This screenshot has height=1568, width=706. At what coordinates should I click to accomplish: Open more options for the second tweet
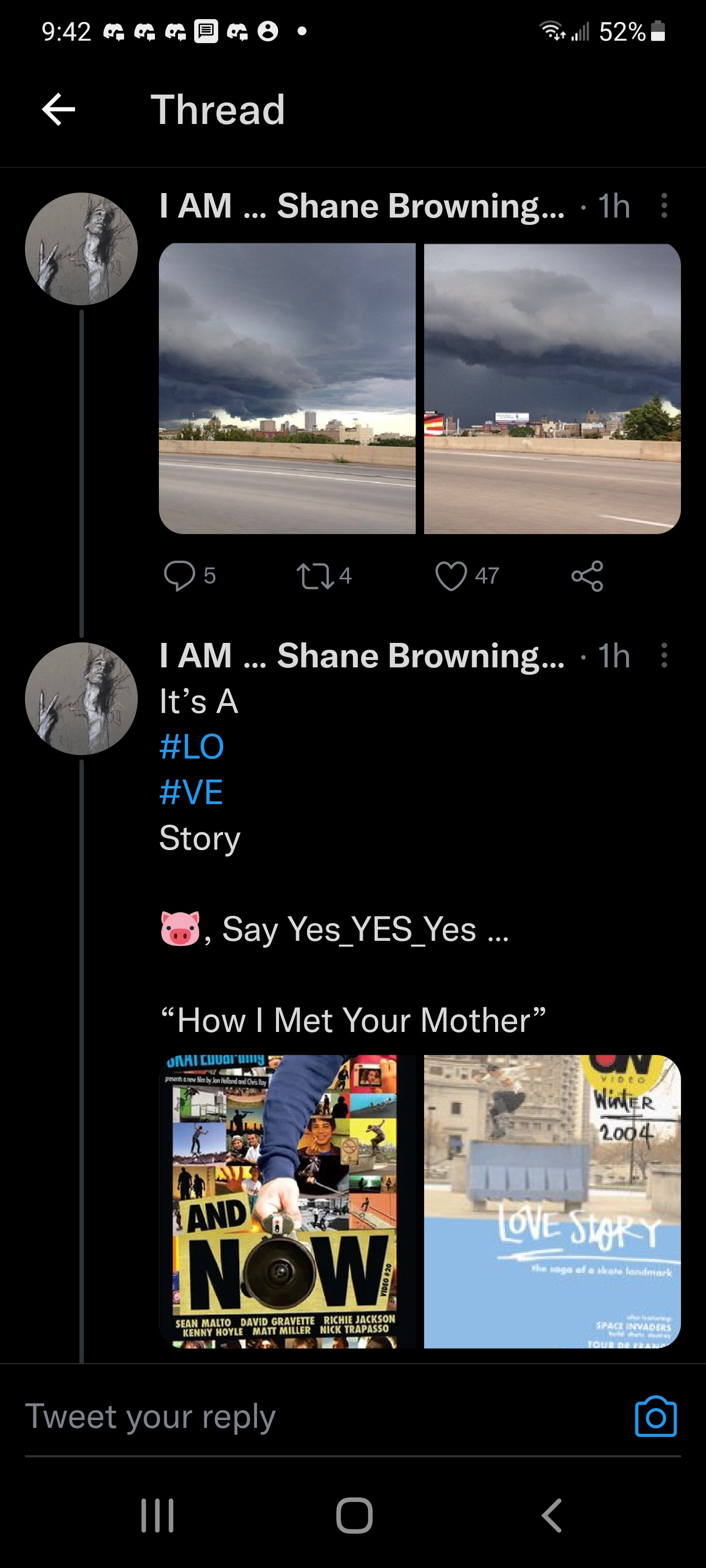[664, 656]
